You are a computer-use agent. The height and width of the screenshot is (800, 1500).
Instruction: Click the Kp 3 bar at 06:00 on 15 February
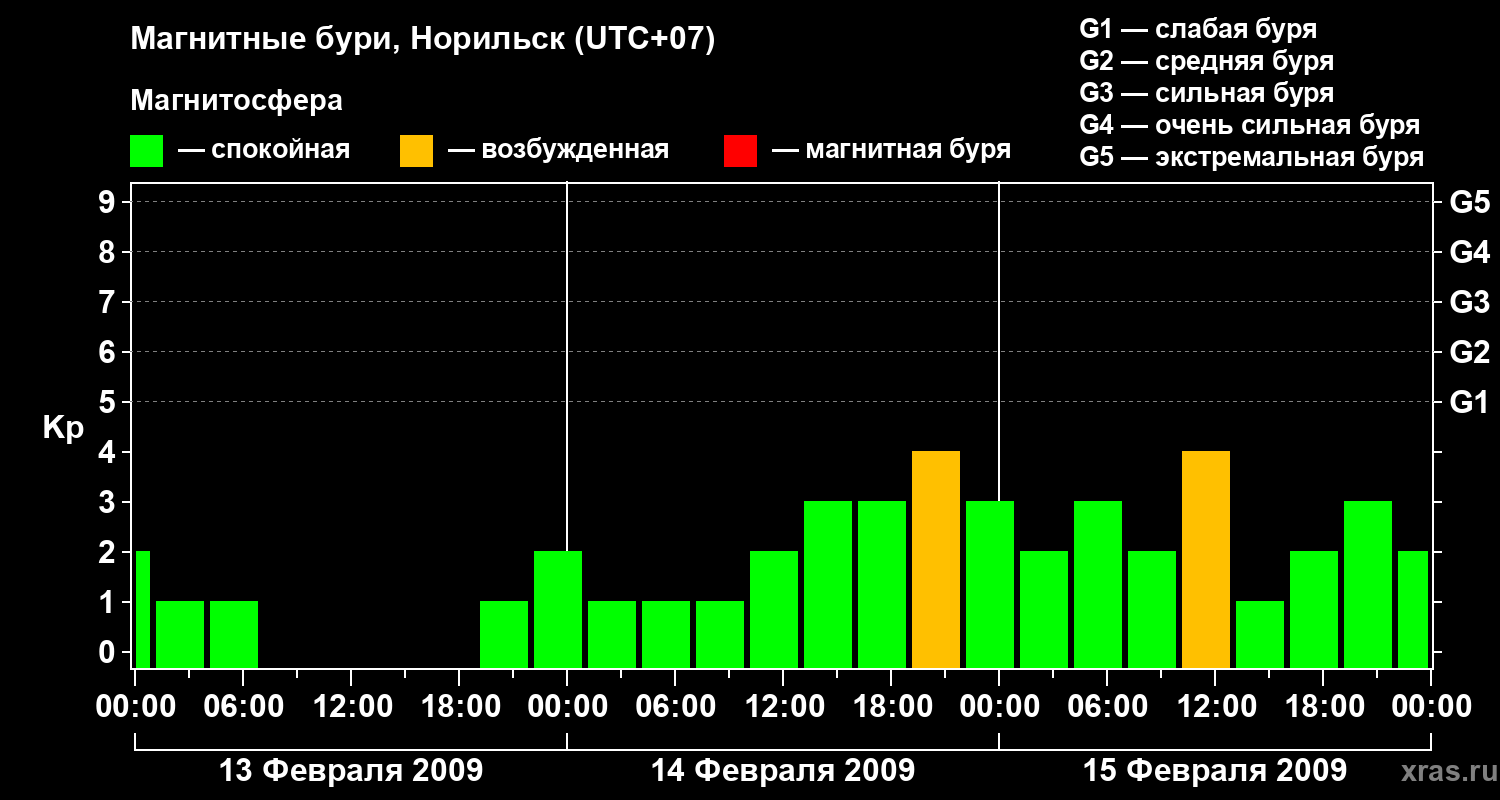(x=1098, y=585)
